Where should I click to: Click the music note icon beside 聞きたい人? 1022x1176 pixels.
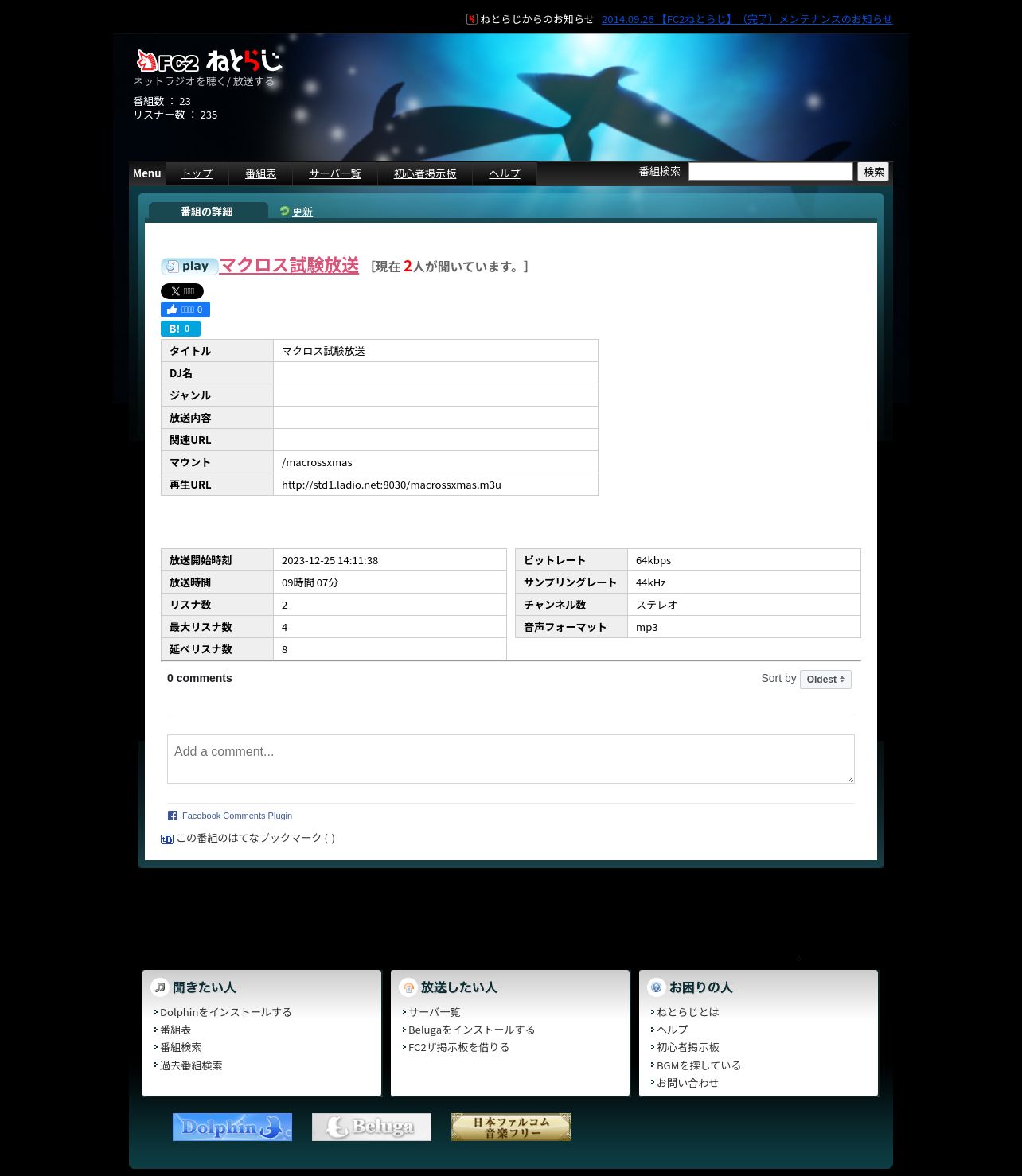point(160,987)
